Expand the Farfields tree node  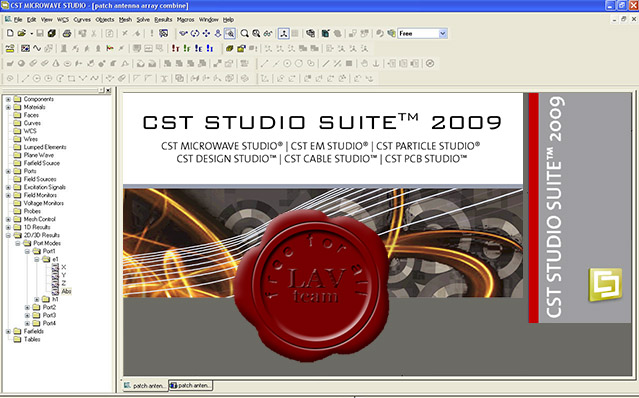pyautogui.click(x=8, y=331)
